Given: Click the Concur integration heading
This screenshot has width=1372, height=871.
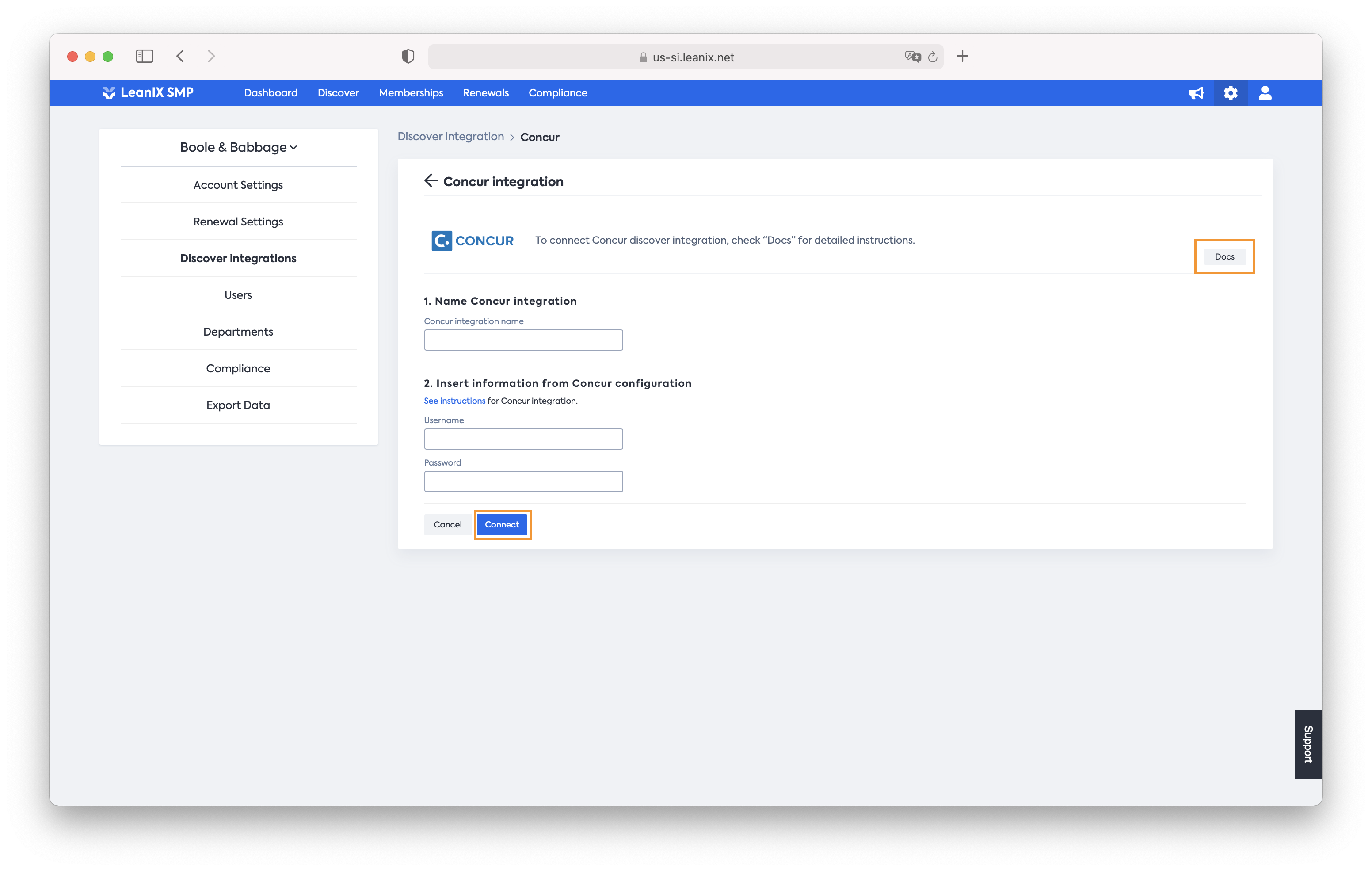Looking at the screenshot, I should (503, 181).
